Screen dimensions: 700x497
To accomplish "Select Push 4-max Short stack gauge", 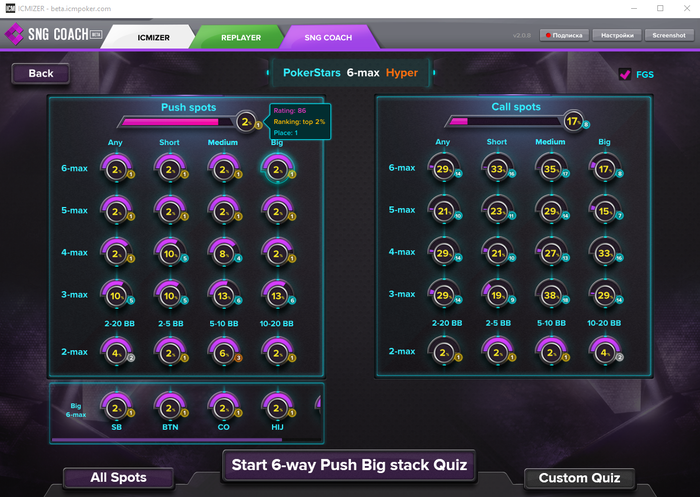I will tap(171, 253).
